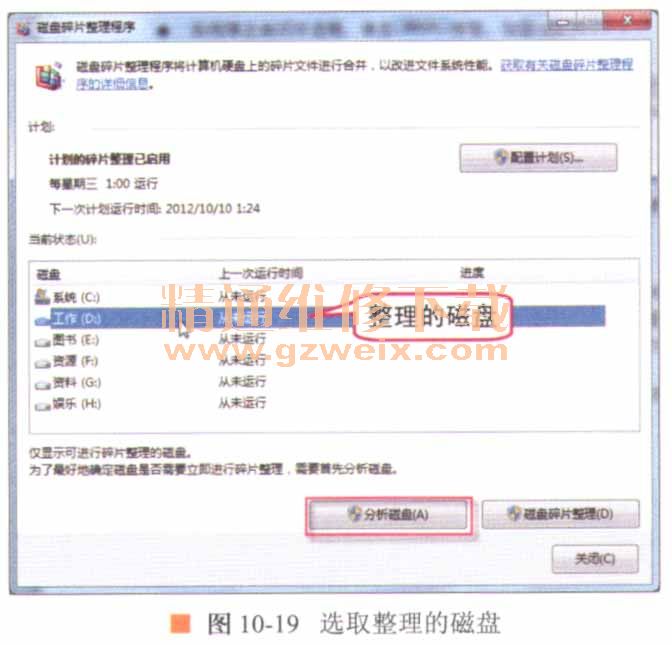Screen dimensions: 672x645
Task: Select the 工作 (D:) drive icon
Action: click(x=42, y=320)
